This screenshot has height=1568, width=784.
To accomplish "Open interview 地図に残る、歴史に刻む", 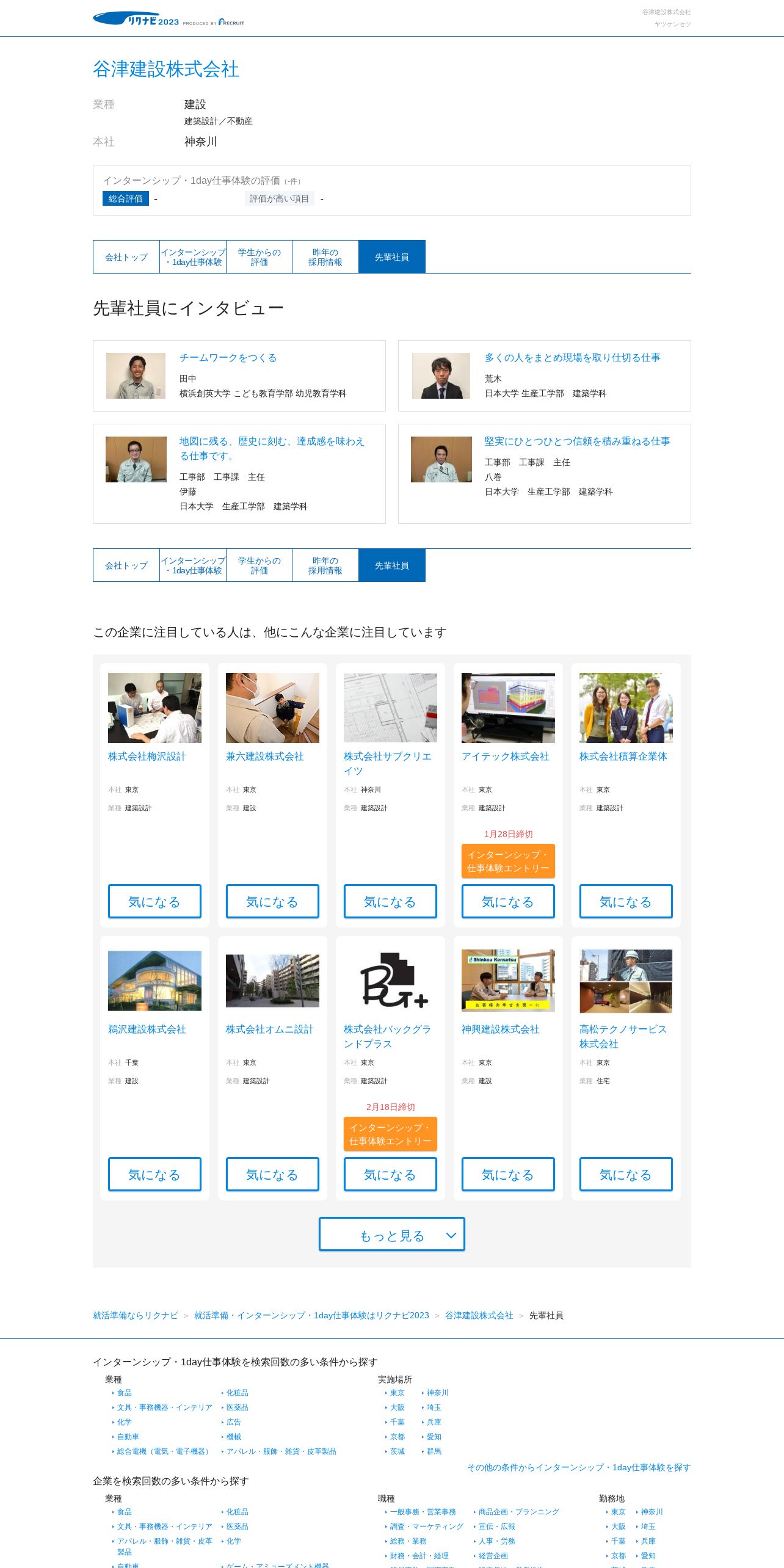I will click(272, 449).
